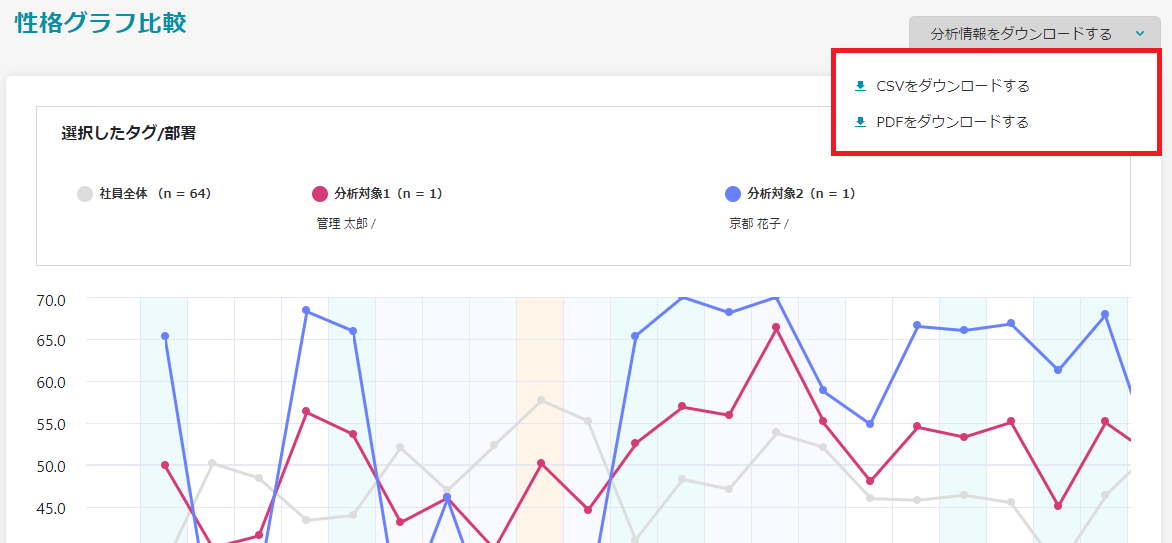Click the name 管理 太郎
1172x543 pixels.
pos(342,224)
